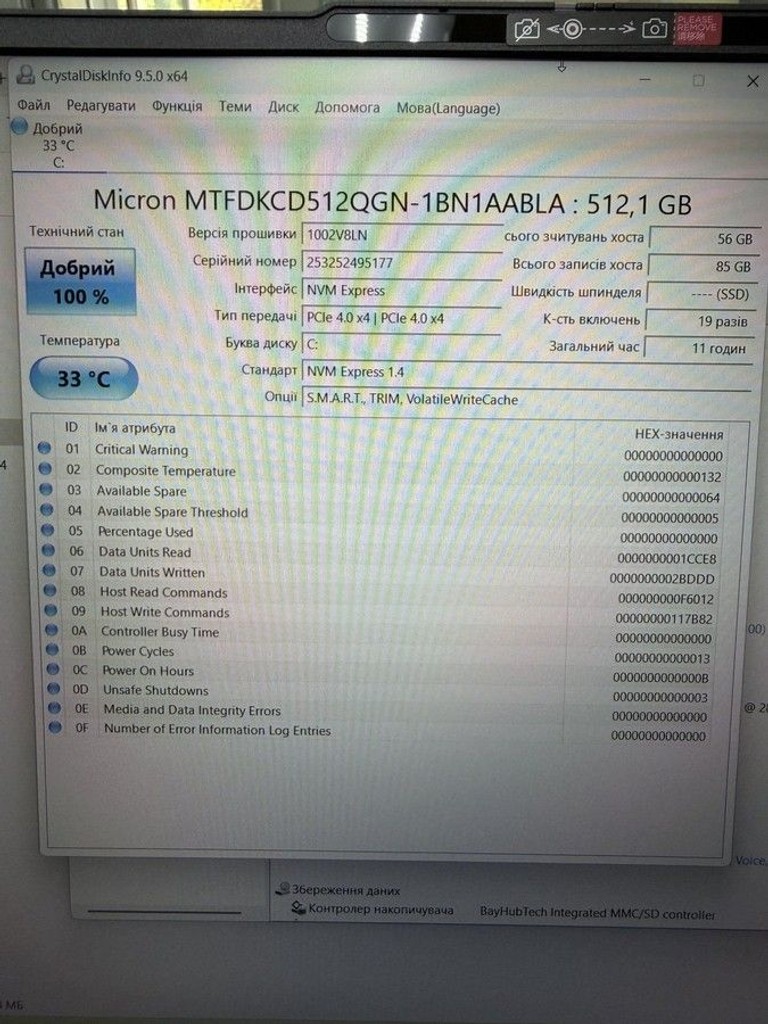
Task: Close the CrystalDiskInfo window
Action: (x=752, y=81)
